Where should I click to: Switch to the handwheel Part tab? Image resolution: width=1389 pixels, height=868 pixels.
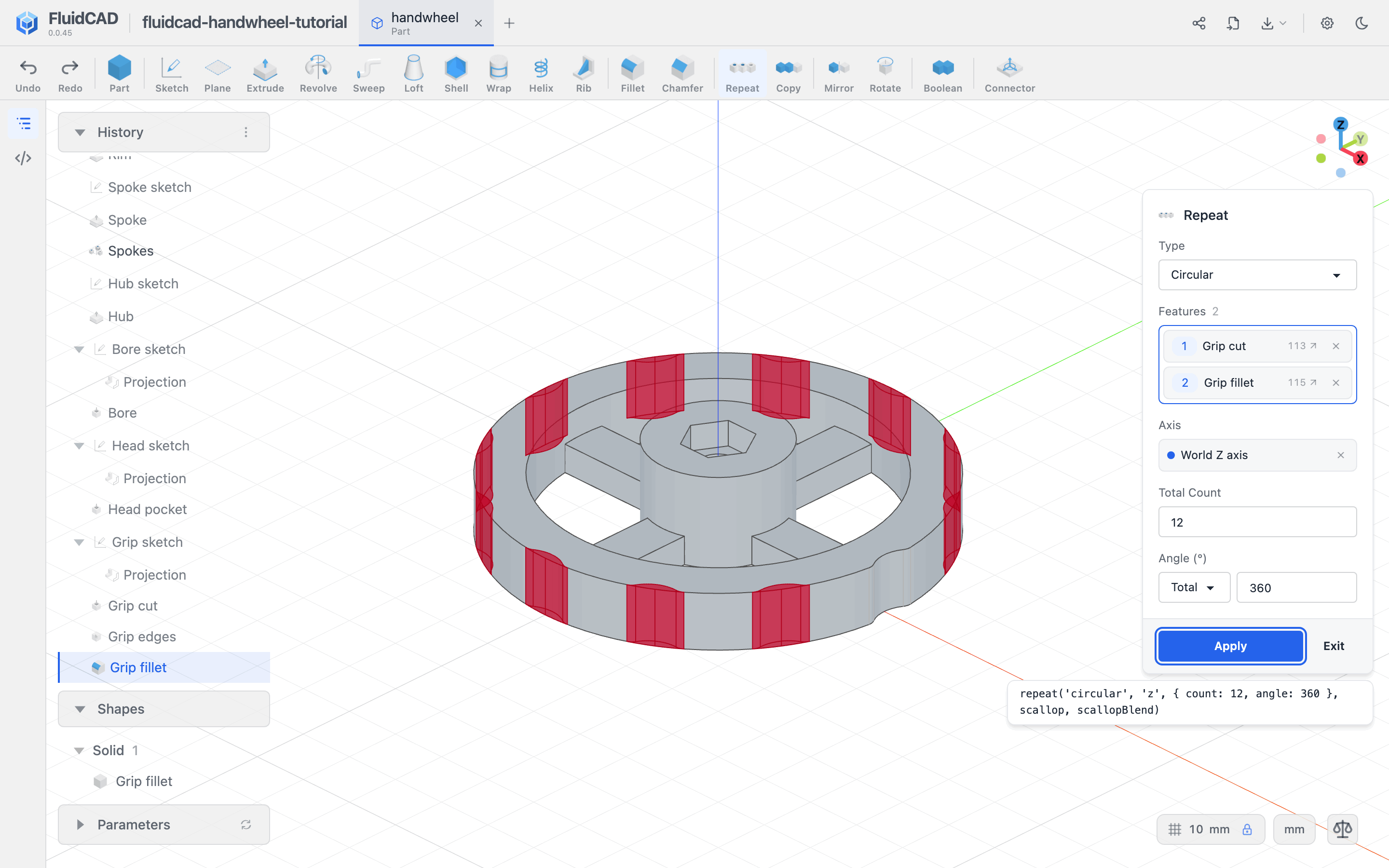click(x=425, y=23)
